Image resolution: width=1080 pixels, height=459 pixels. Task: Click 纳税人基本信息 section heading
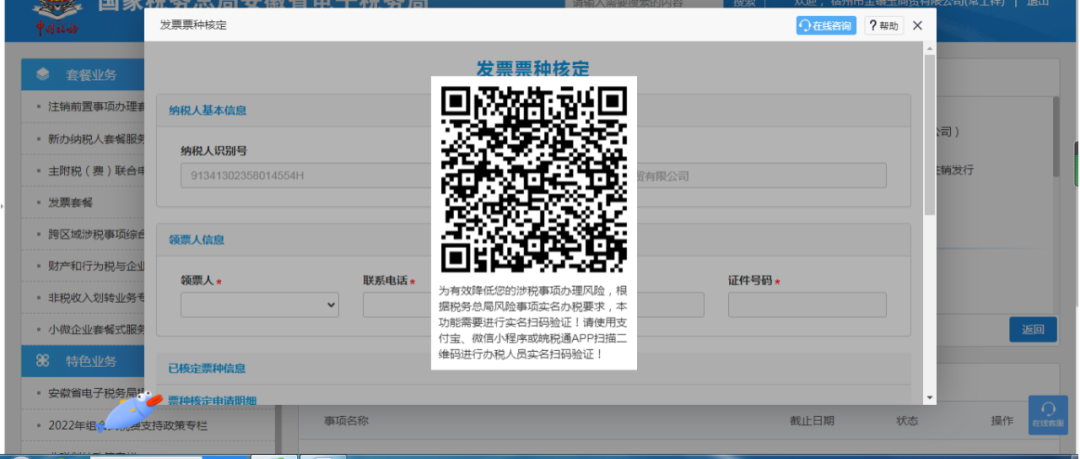click(208, 110)
